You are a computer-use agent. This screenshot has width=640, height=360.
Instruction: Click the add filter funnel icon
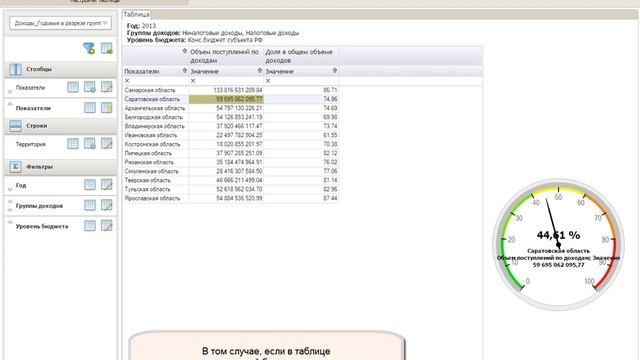pyautogui.click(x=89, y=48)
